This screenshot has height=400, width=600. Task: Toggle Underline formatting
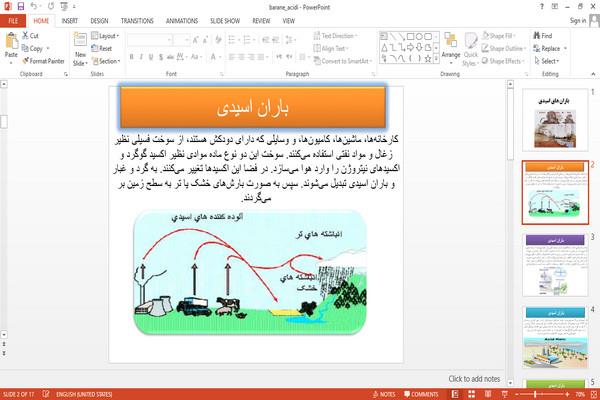151,57
